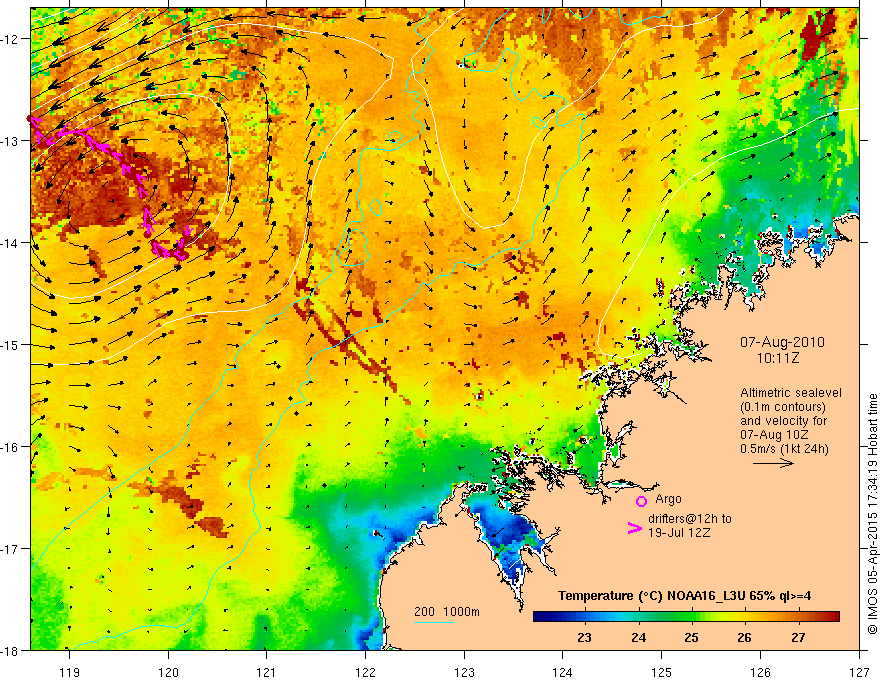
Task: Click longitude axis label 126
Action: [760, 672]
